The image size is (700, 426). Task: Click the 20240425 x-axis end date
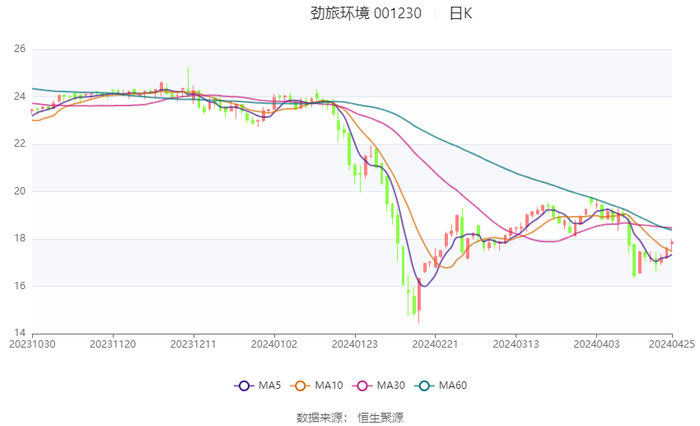(x=672, y=343)
